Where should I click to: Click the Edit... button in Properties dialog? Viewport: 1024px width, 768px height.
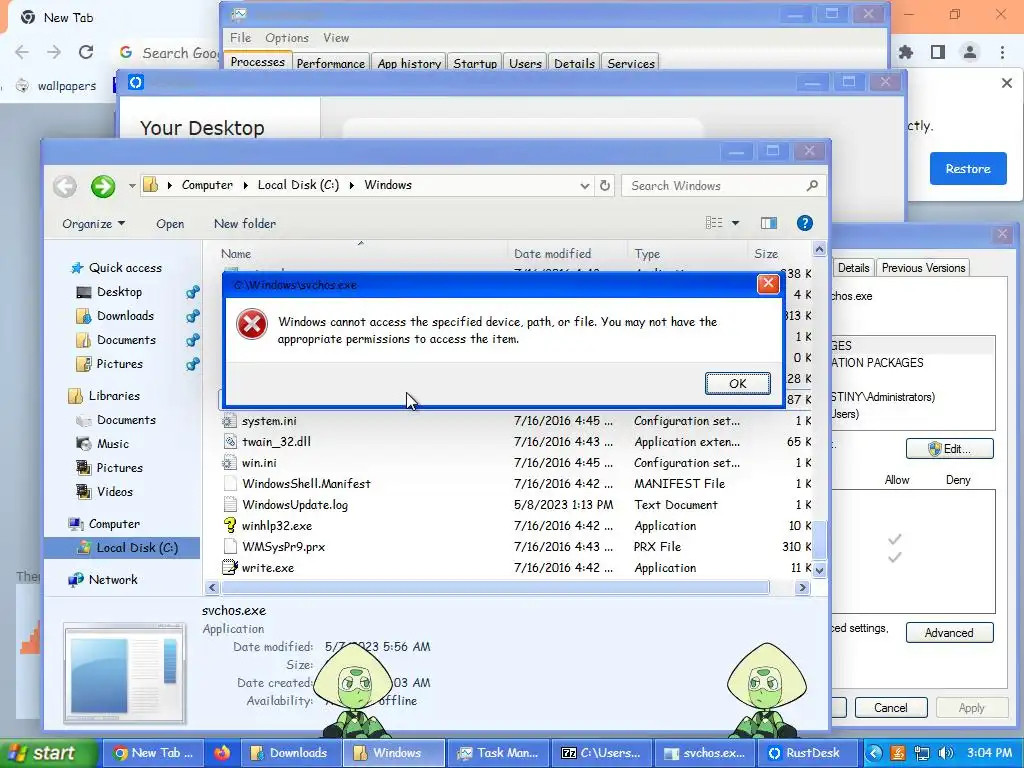tap(950, 449)
